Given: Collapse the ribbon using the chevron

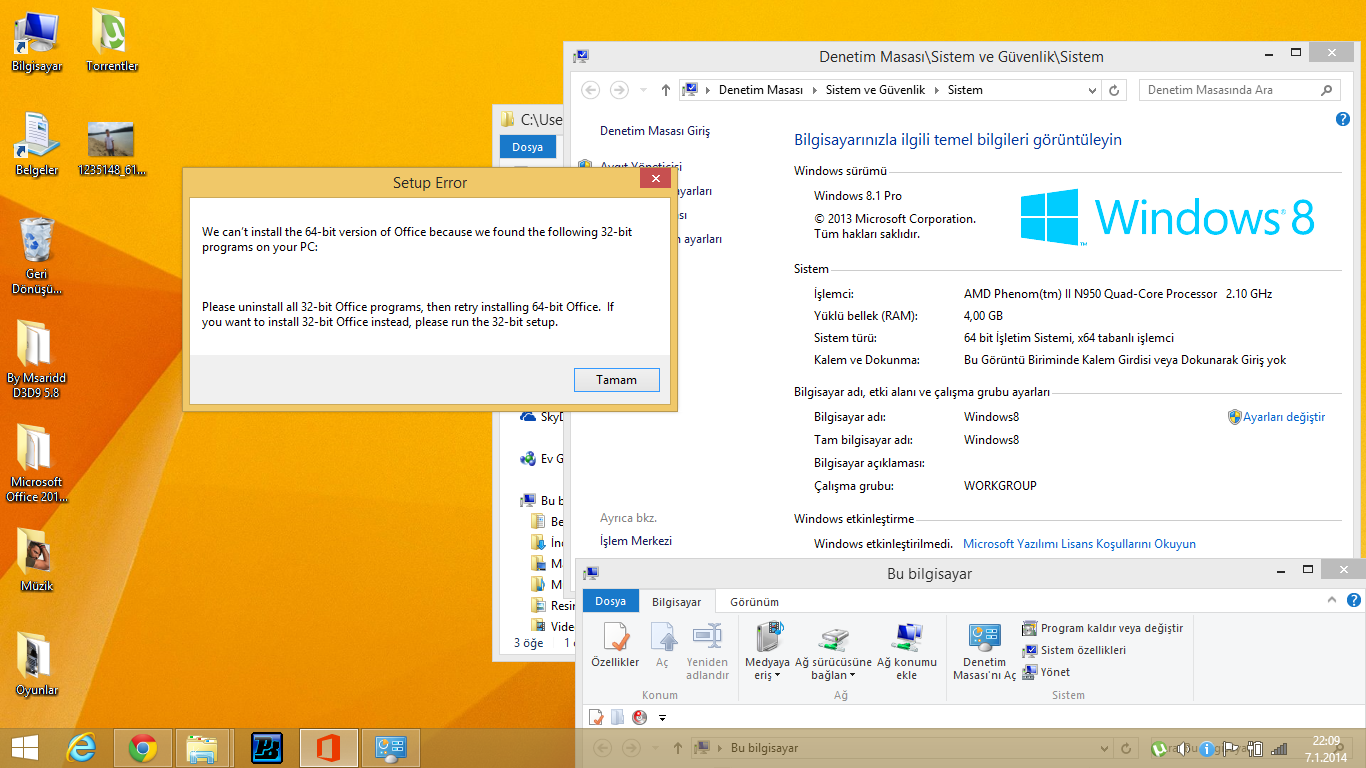Looking at the screenshot, I should tap(1331, 600).
